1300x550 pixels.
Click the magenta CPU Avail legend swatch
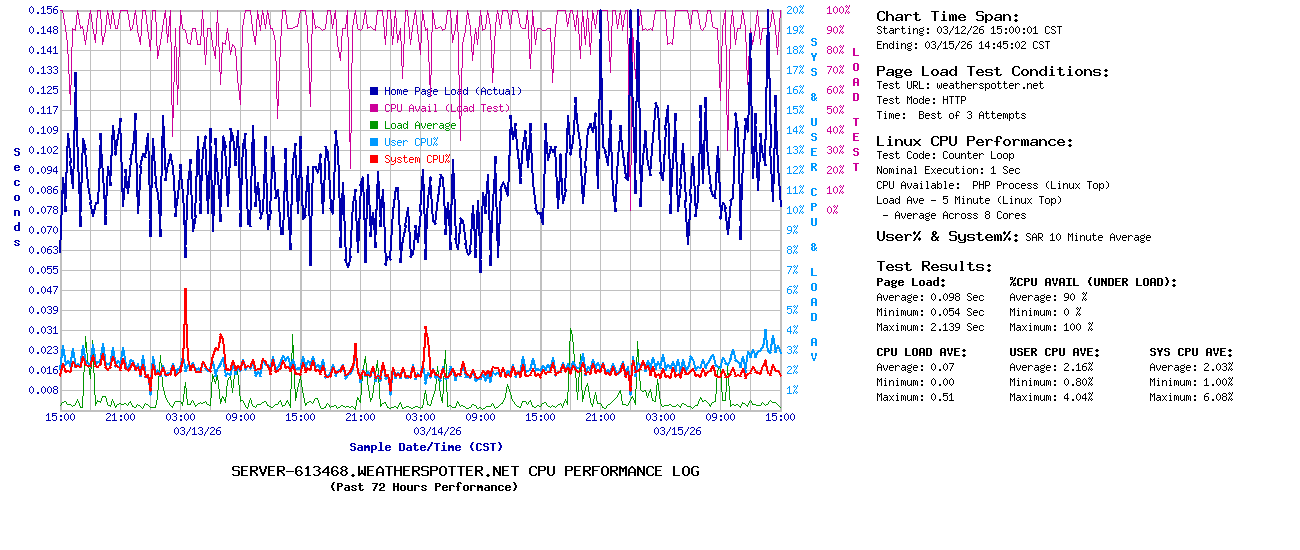(374, 108)
